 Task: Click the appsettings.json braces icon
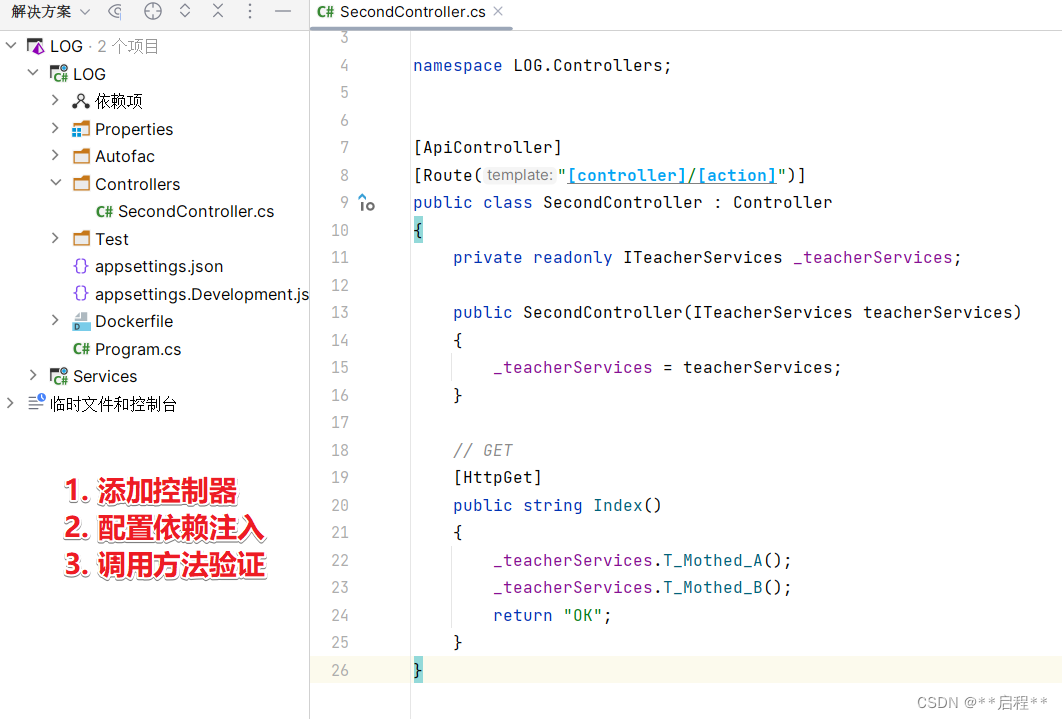point(81,266)
